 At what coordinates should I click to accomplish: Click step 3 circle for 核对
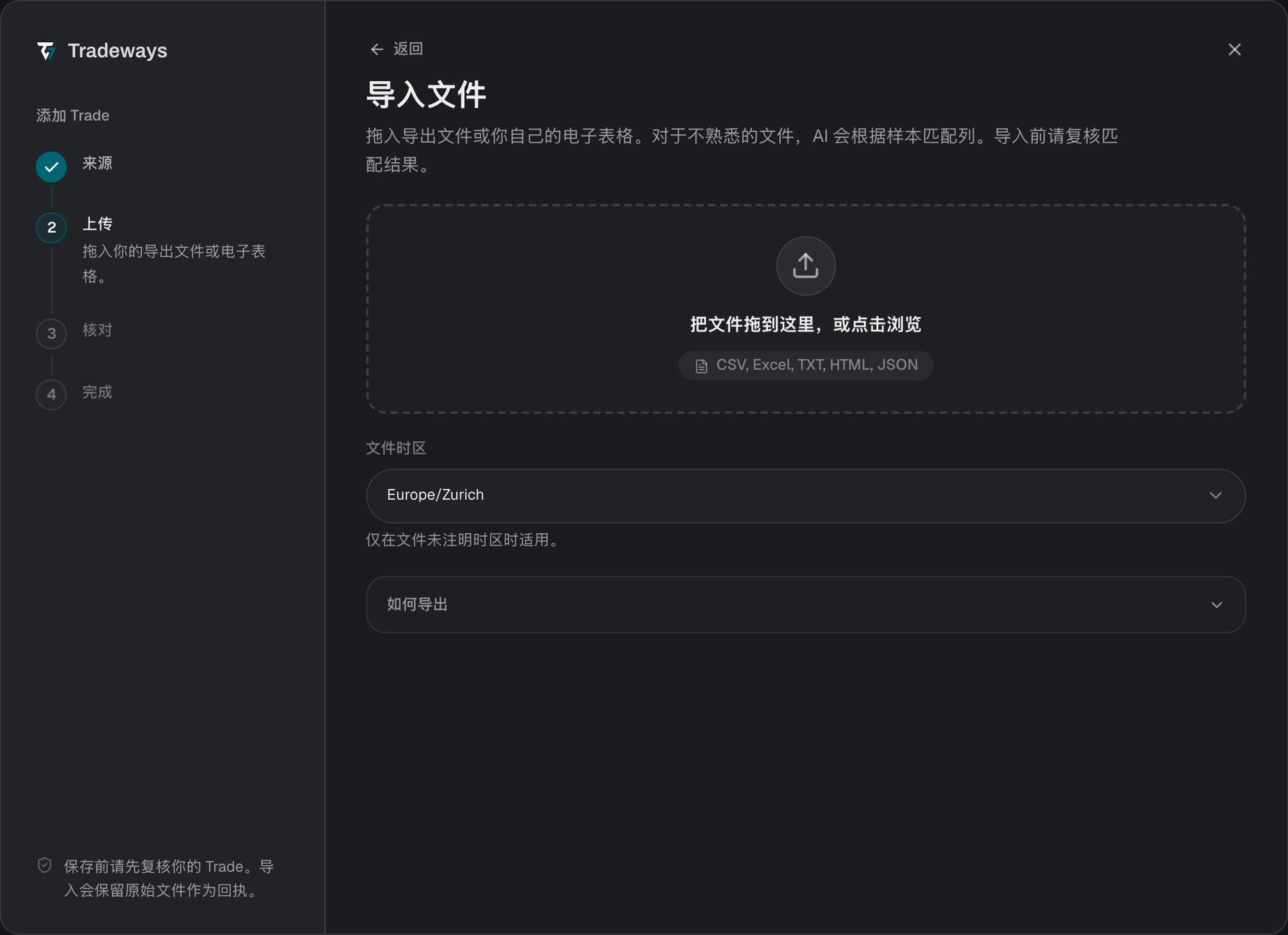point(51,333)
